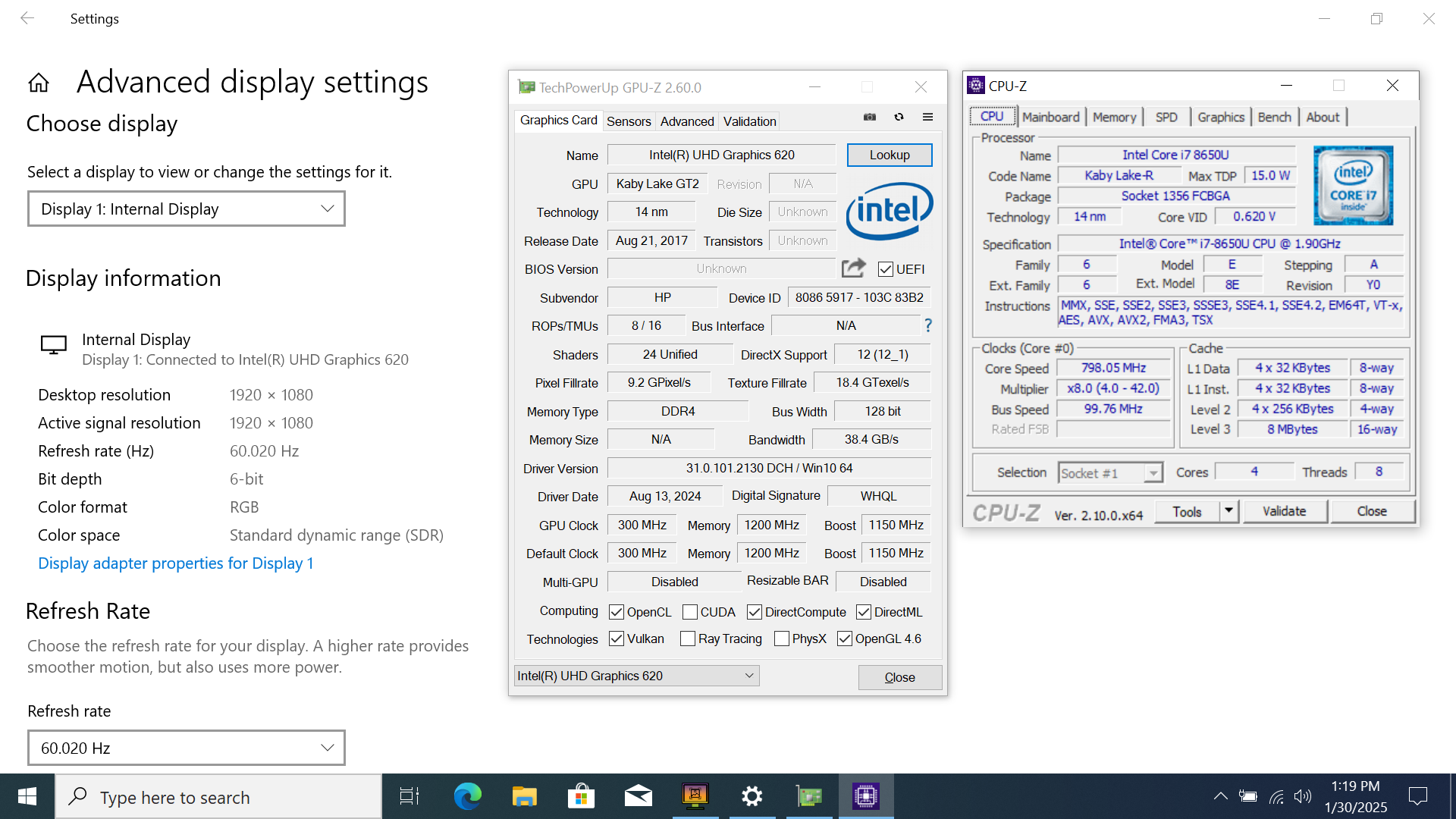The width and height of the screenshot is (1456, 819).
Task: Click the Intel logo in GPU-Z
Action: [890, 210]
